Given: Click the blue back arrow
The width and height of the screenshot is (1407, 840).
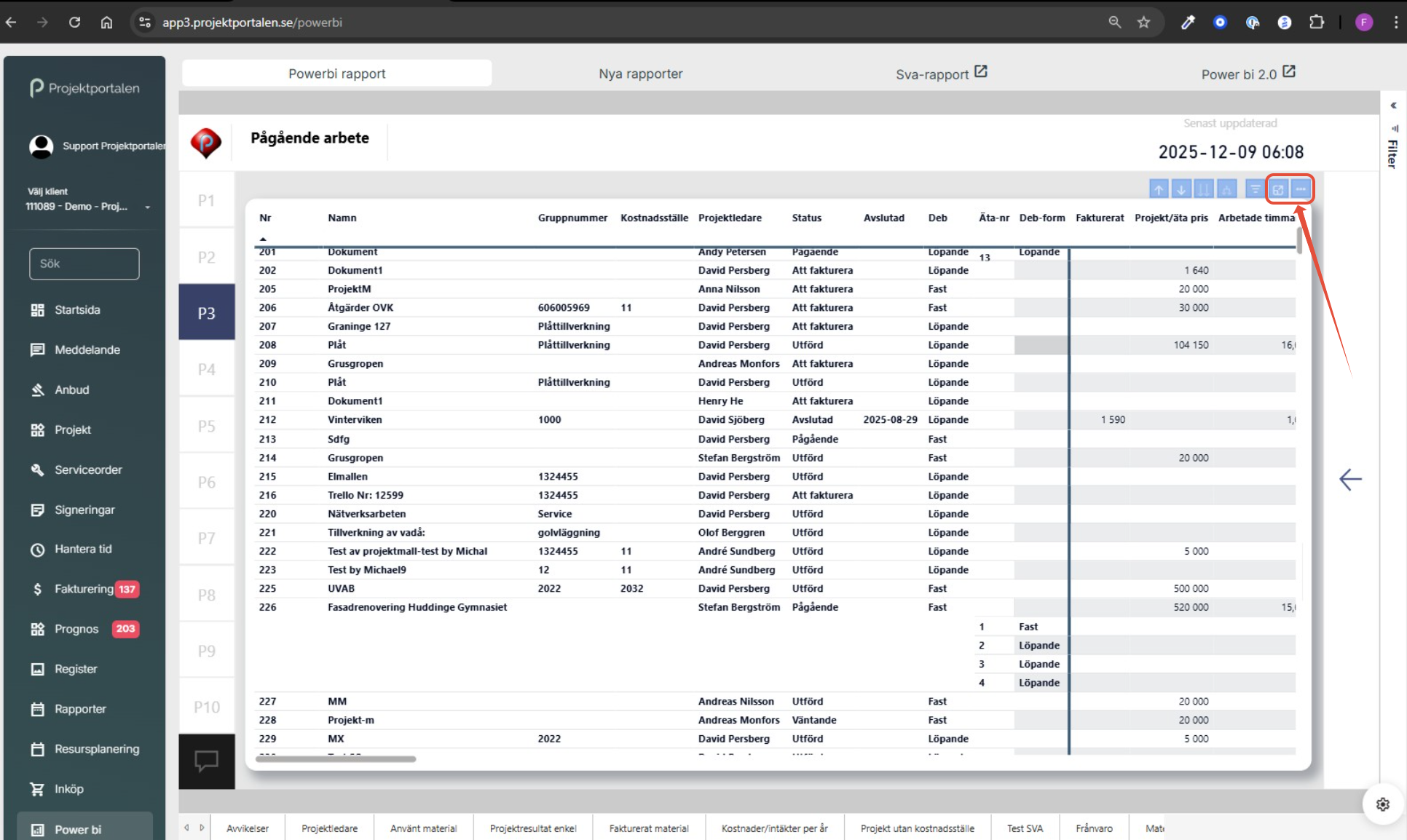Looking at the screenshot, I should click(x=1350, y=479).
